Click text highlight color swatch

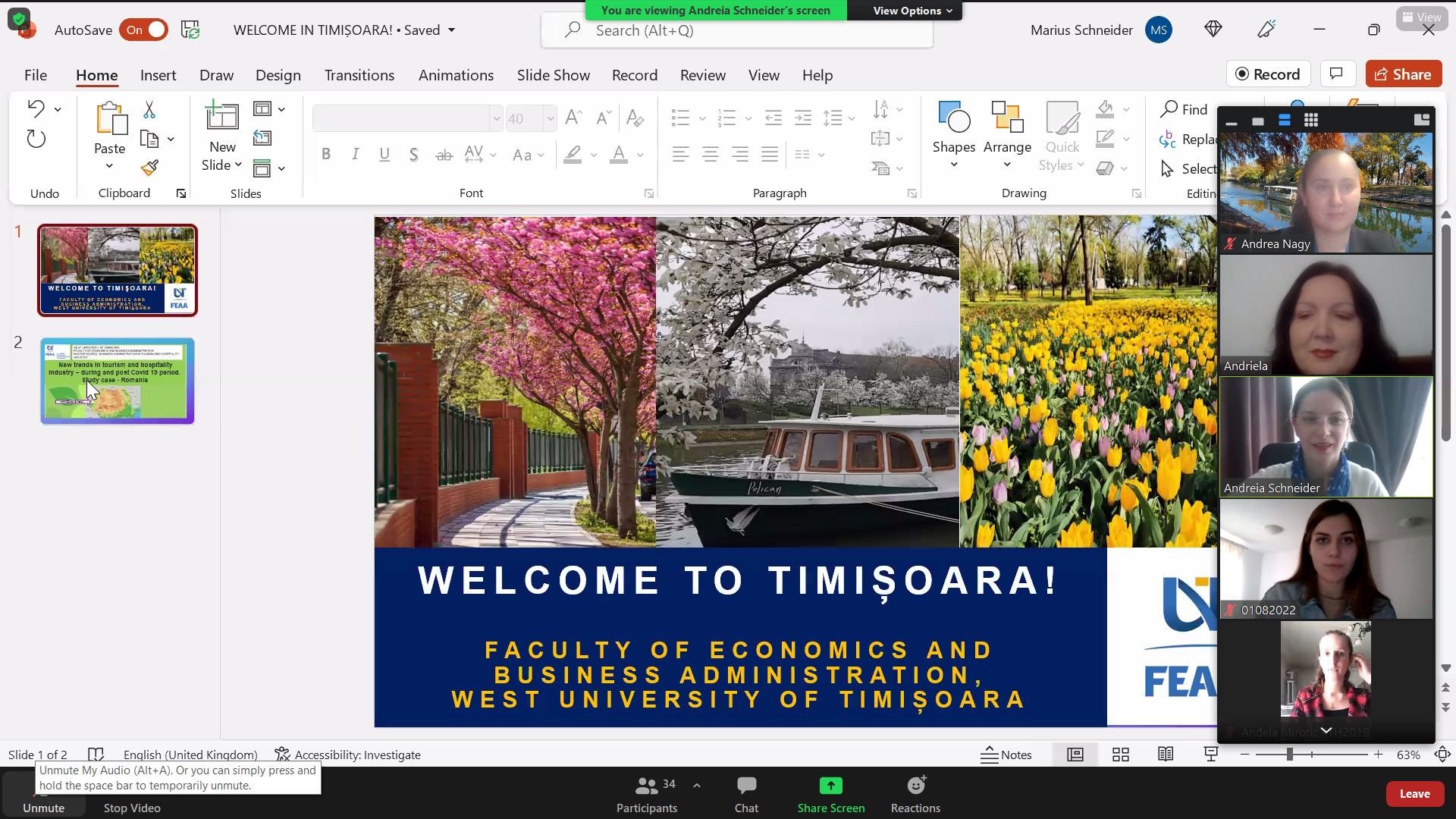click(573, 155)
